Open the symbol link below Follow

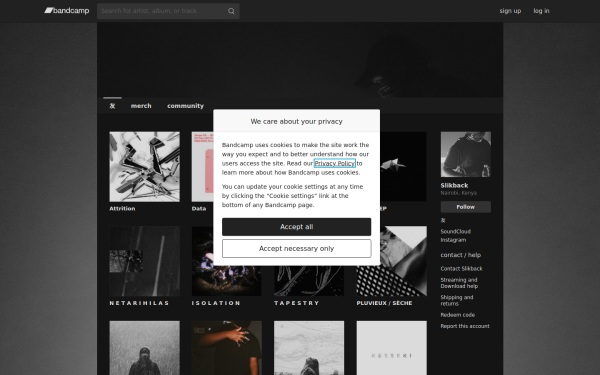(443, 220)
